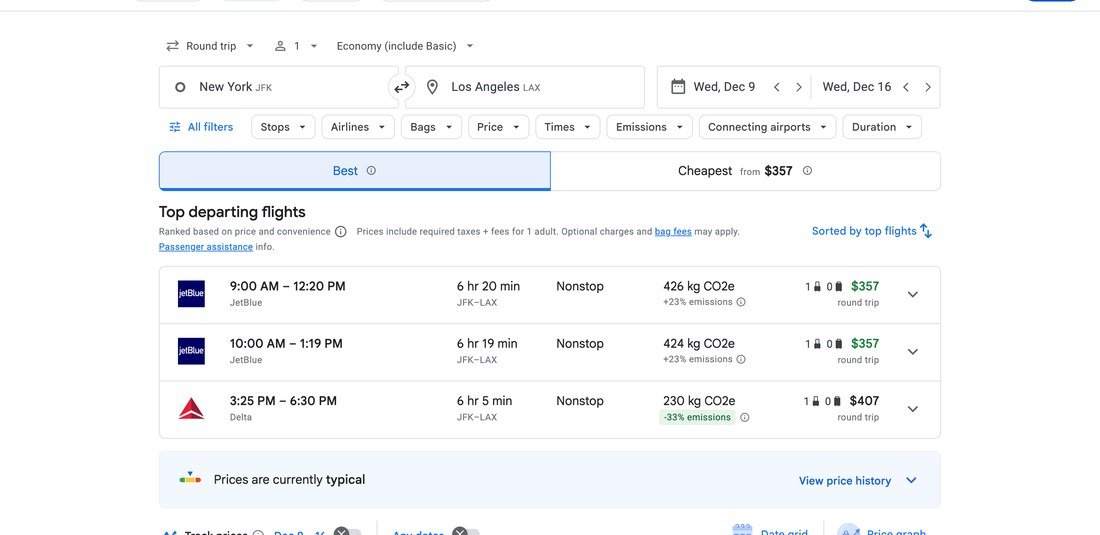Click the JetBlue logo on the 10:00 AM flight

pyautogui.click(x=191, y=351)
